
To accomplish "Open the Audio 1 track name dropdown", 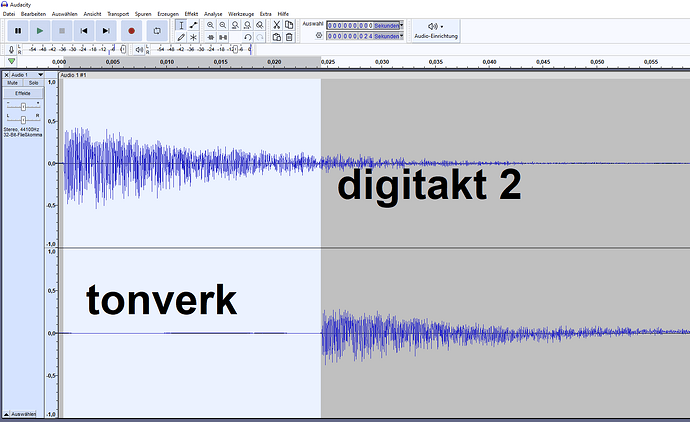I will point(40,74).
